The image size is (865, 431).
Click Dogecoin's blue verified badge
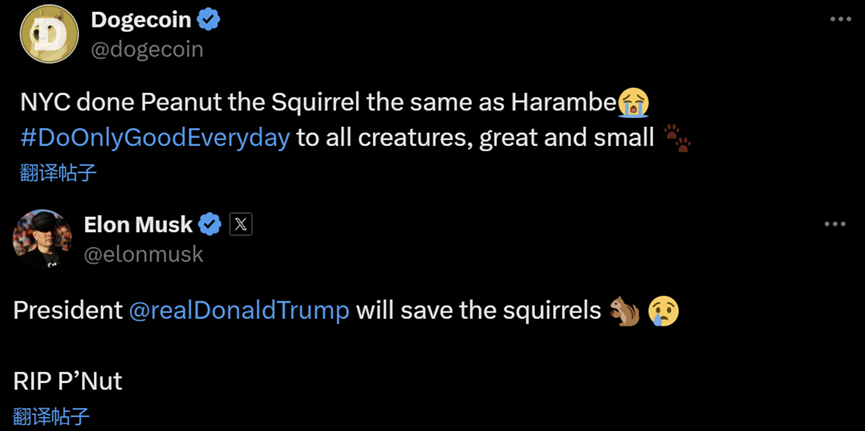[209, 19]
